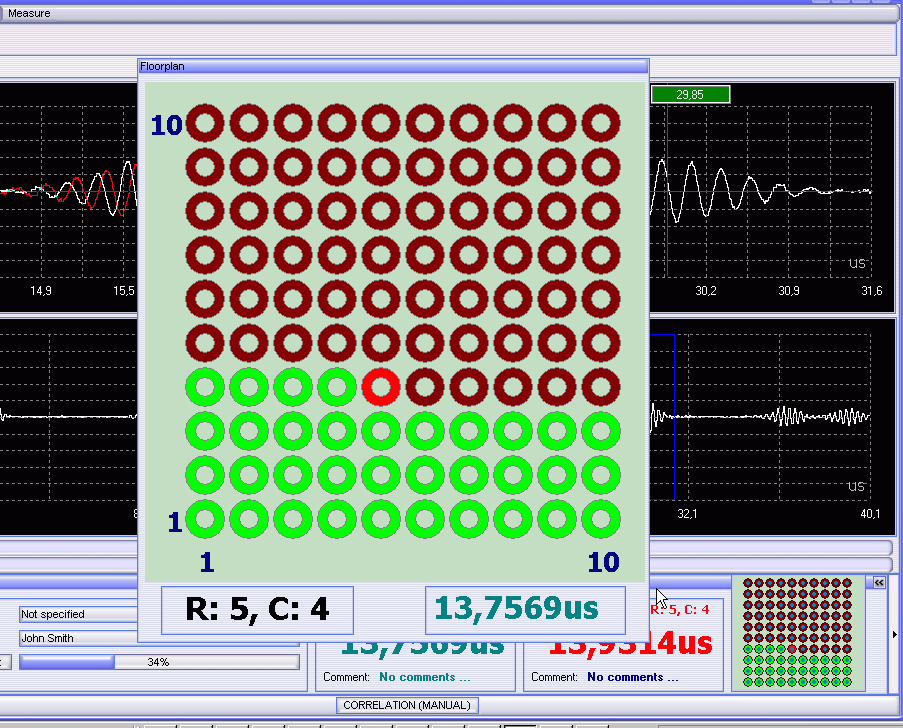Expand the black right-arrow at far right edge

click(x=895, y=634)
